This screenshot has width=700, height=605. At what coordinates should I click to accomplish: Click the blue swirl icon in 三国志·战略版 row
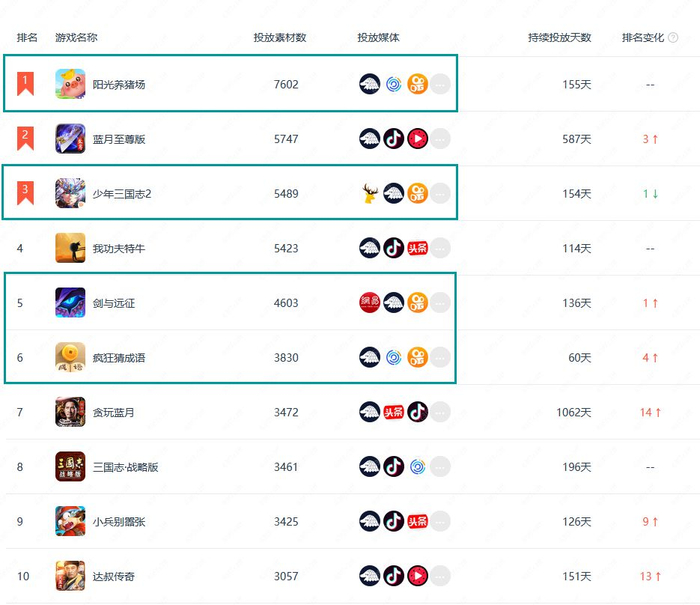(x=418, y=466)
